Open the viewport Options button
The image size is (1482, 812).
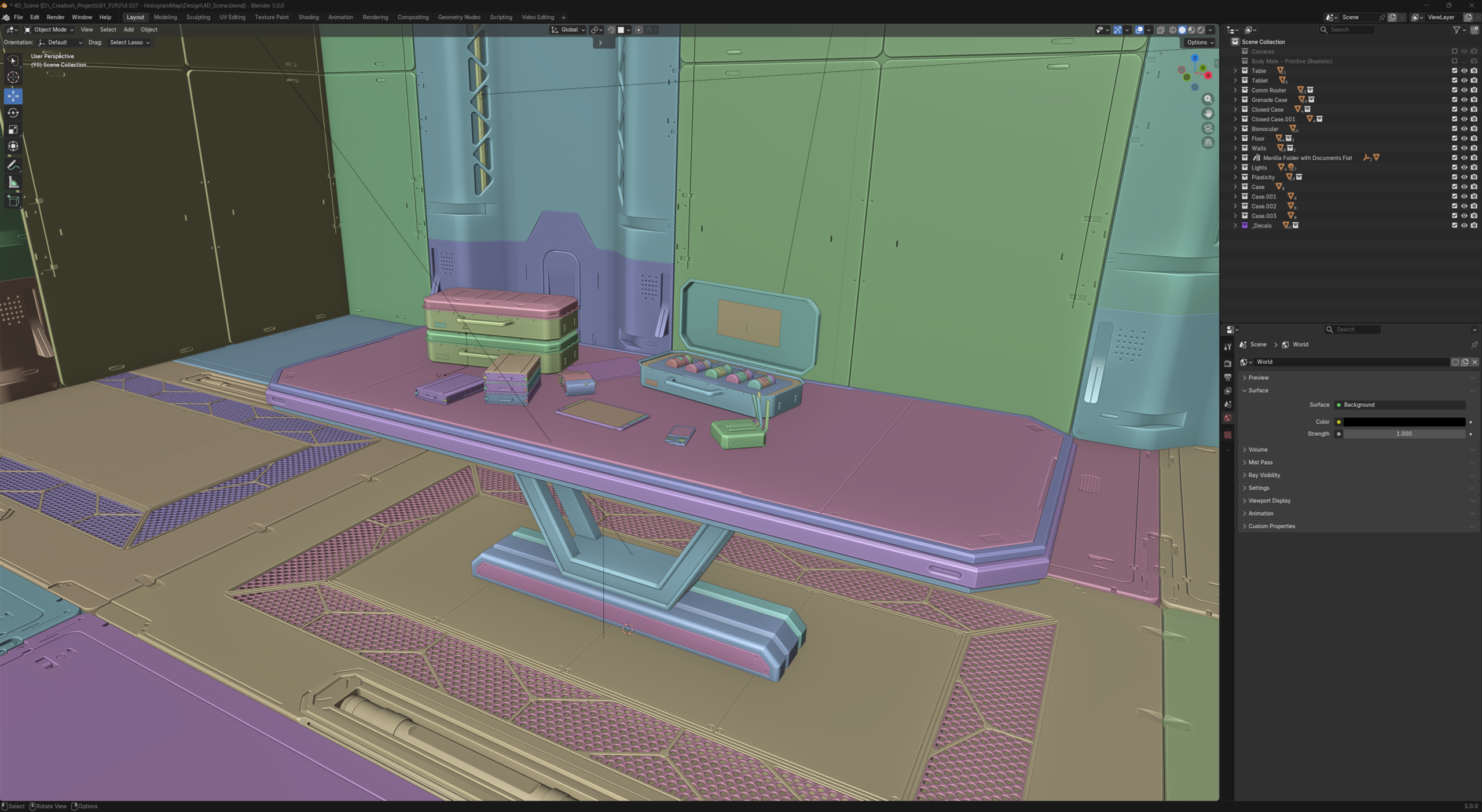click(1199, 43)
